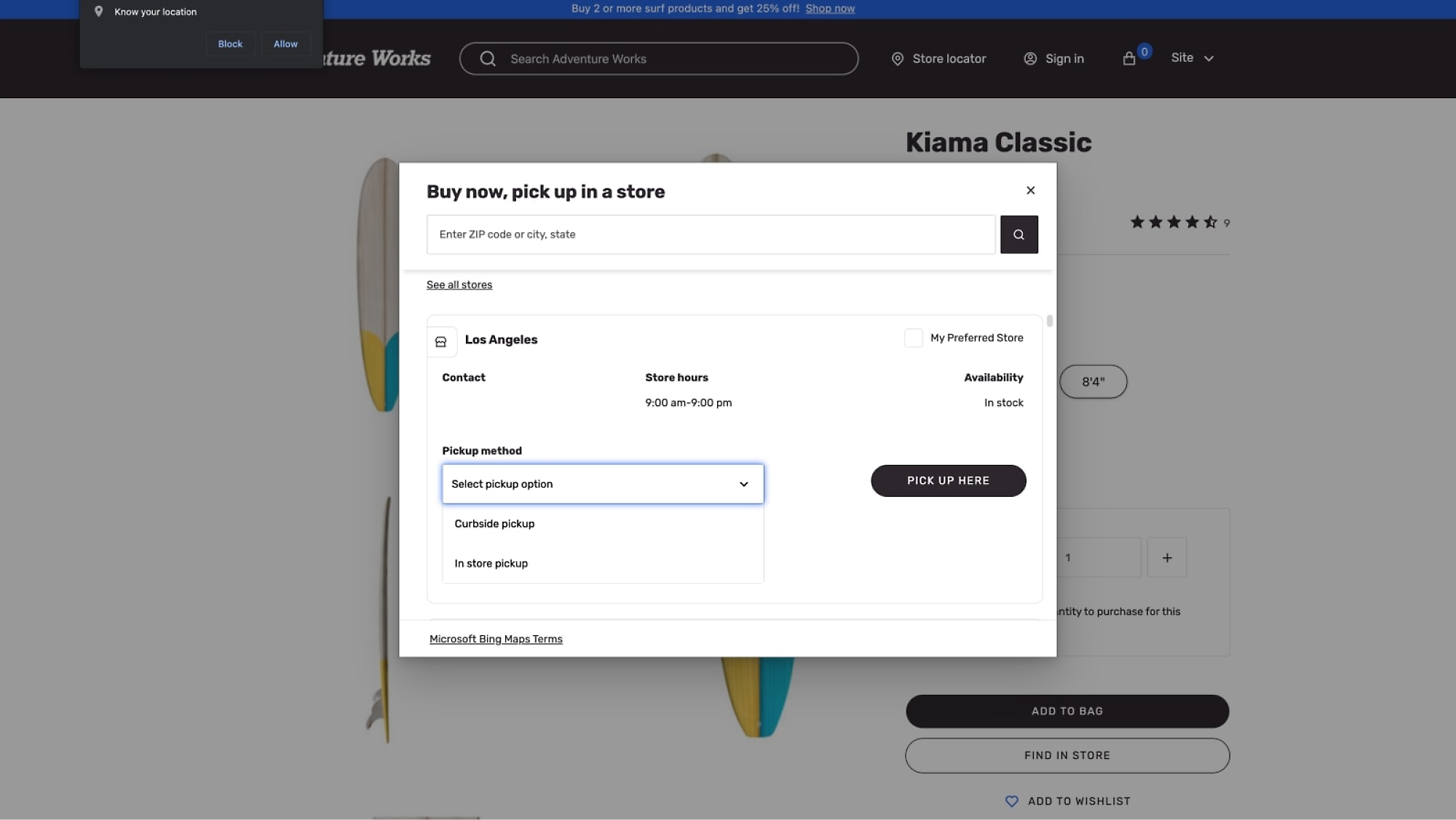The width and height of the screenshot is (1456, 820).
Task: Click the location pin icon in header
Action: [898, 58]
